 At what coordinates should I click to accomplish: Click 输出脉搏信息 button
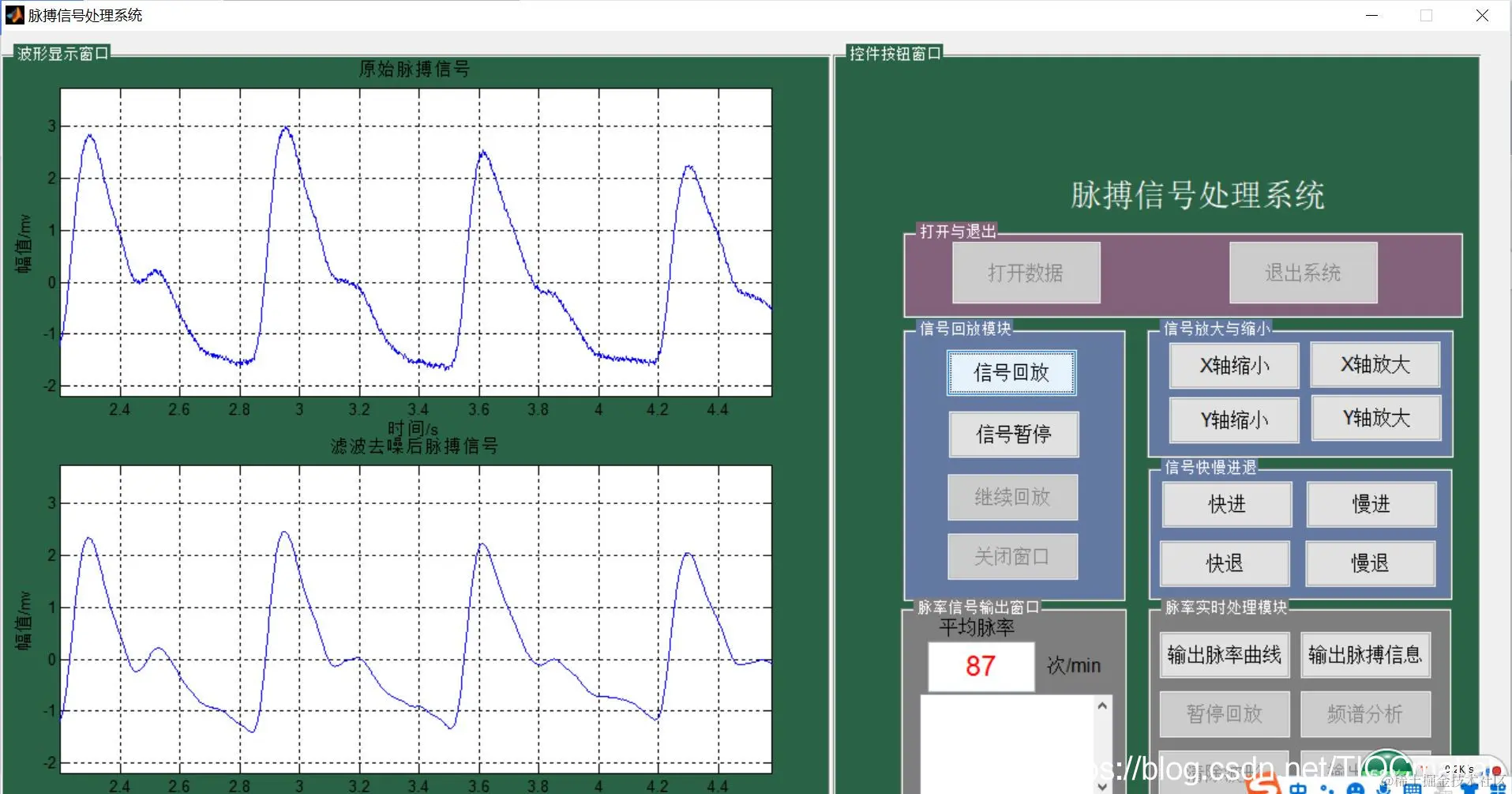point(1365,655)
